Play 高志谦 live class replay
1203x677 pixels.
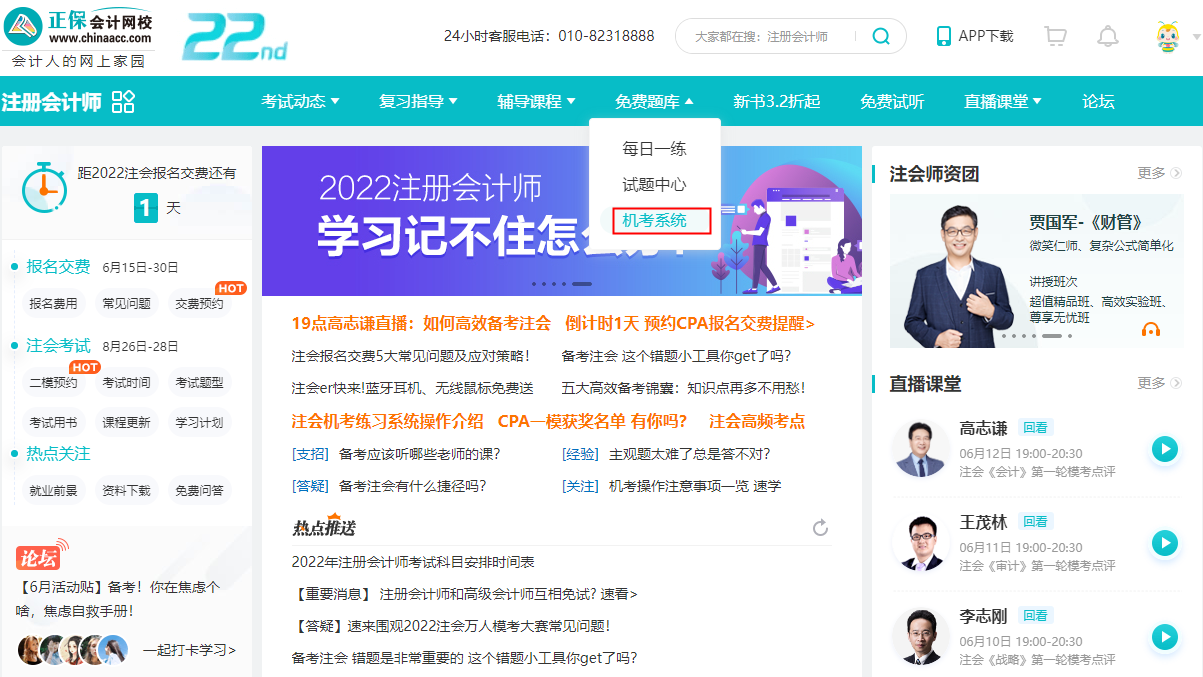pos(1164,449)
